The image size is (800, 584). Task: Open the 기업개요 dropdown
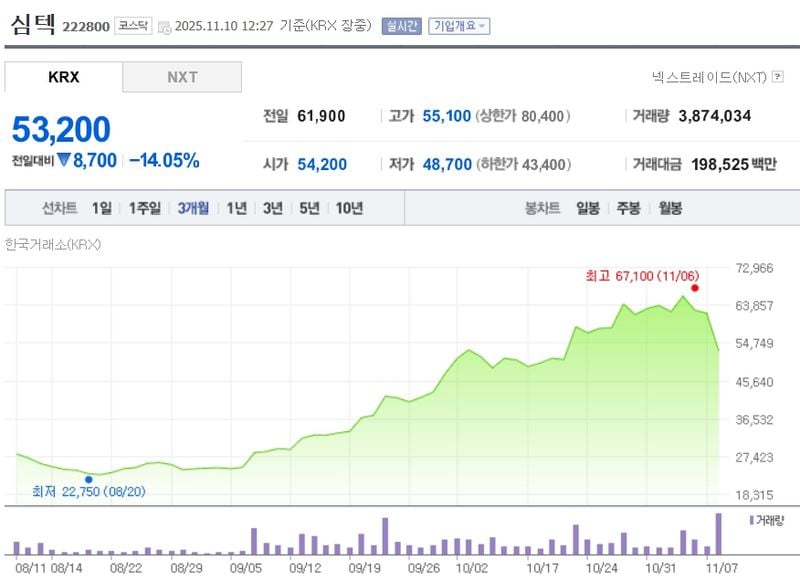tap(459, 24)
